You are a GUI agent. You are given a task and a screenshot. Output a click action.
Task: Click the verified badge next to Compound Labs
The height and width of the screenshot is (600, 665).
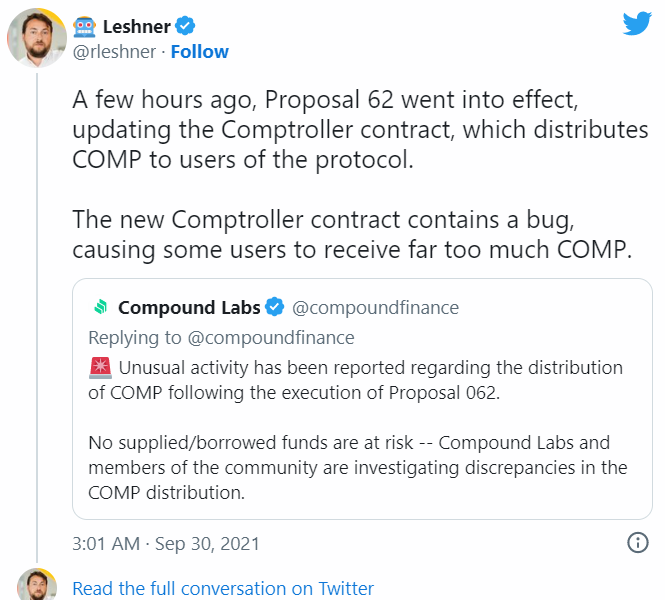click(275, 307)
